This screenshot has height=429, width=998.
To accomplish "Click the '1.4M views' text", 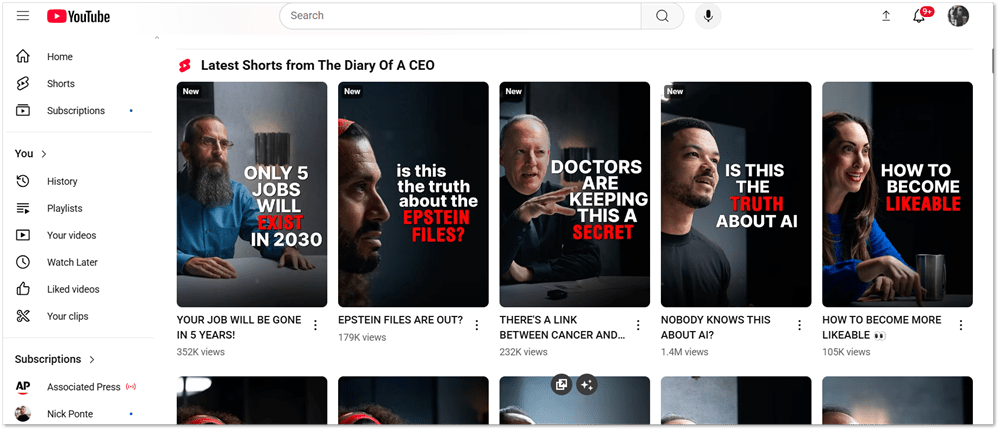I will (x=684, y=351).
